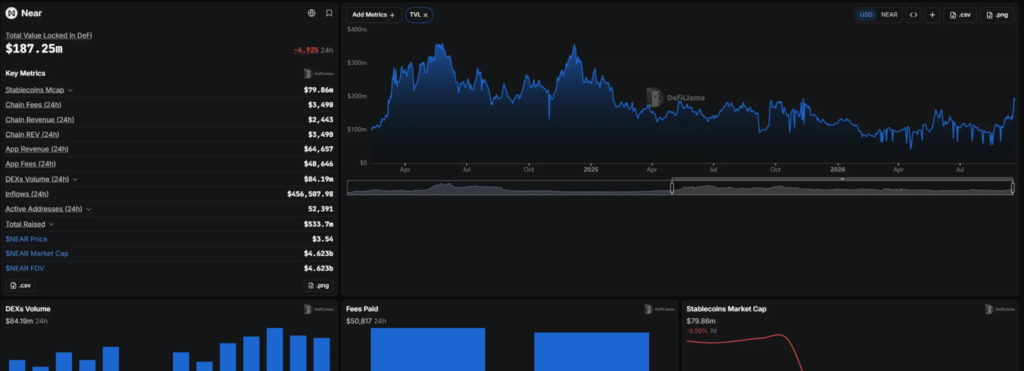
Task: Click the Near chain logo icon
Action: tap(10, 13)
